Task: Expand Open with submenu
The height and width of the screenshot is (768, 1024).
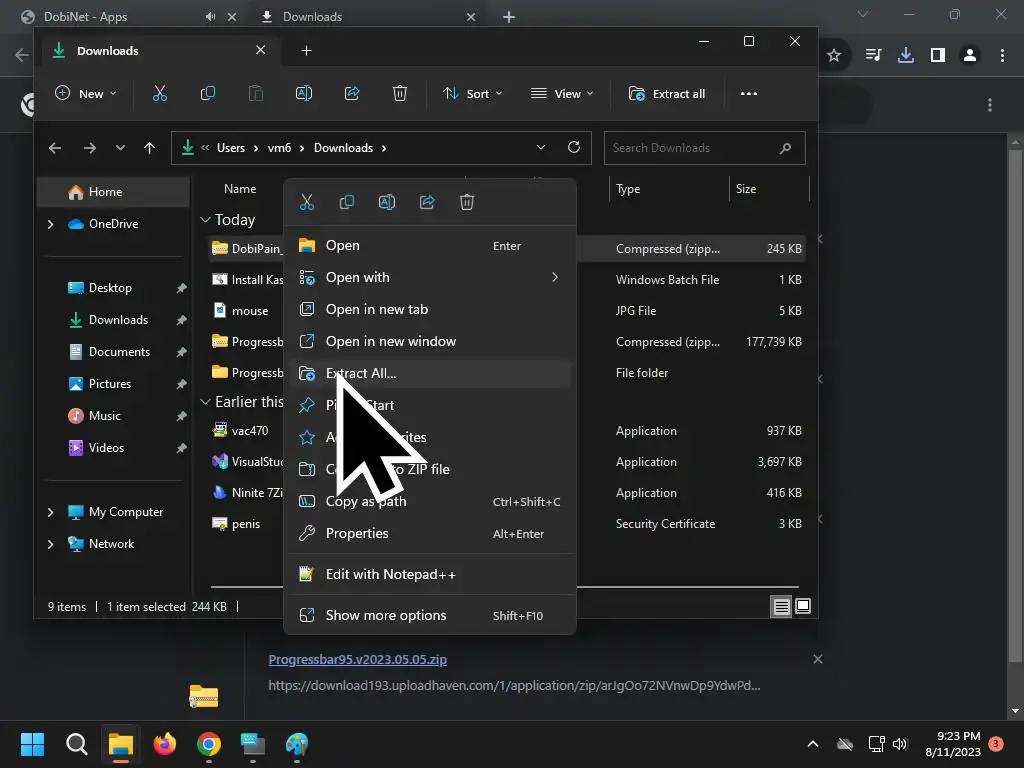Action: pos(554,278)
